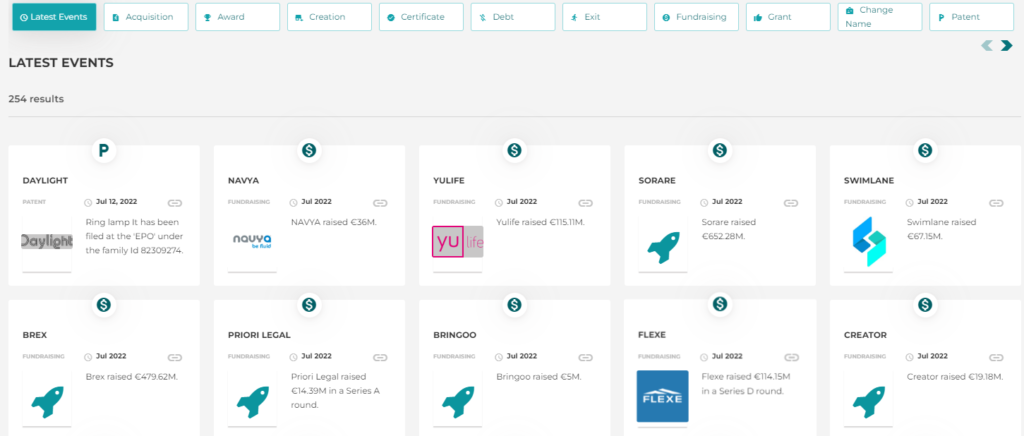Switch to the Fundraising tab
Viewport: 1024px width, 436px height.
[696, 17]
